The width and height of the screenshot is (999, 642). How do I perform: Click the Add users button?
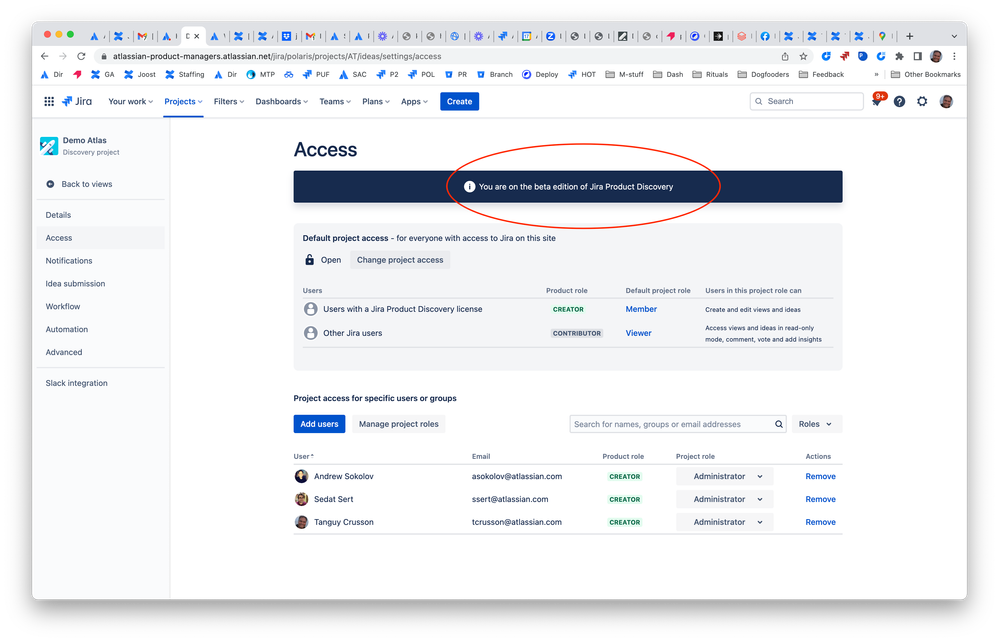click(319, 424)
